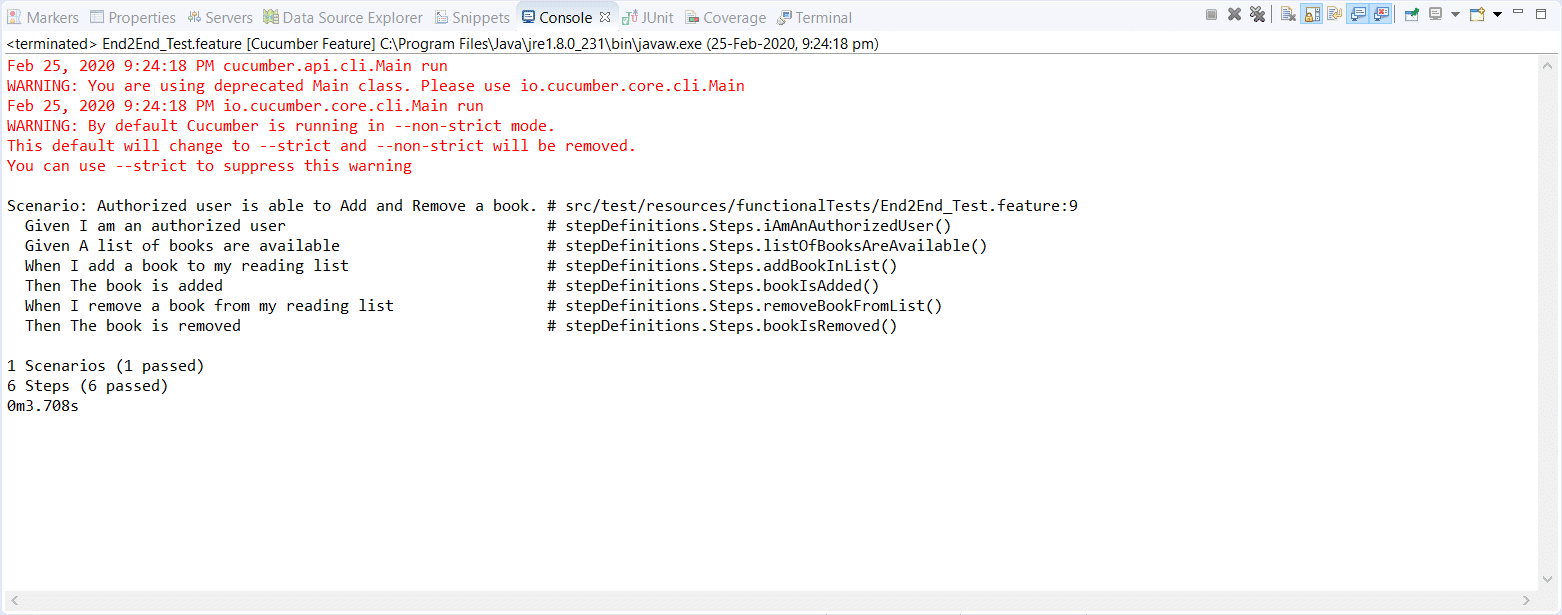Click the Clear Console icon

click(1288, 14)
